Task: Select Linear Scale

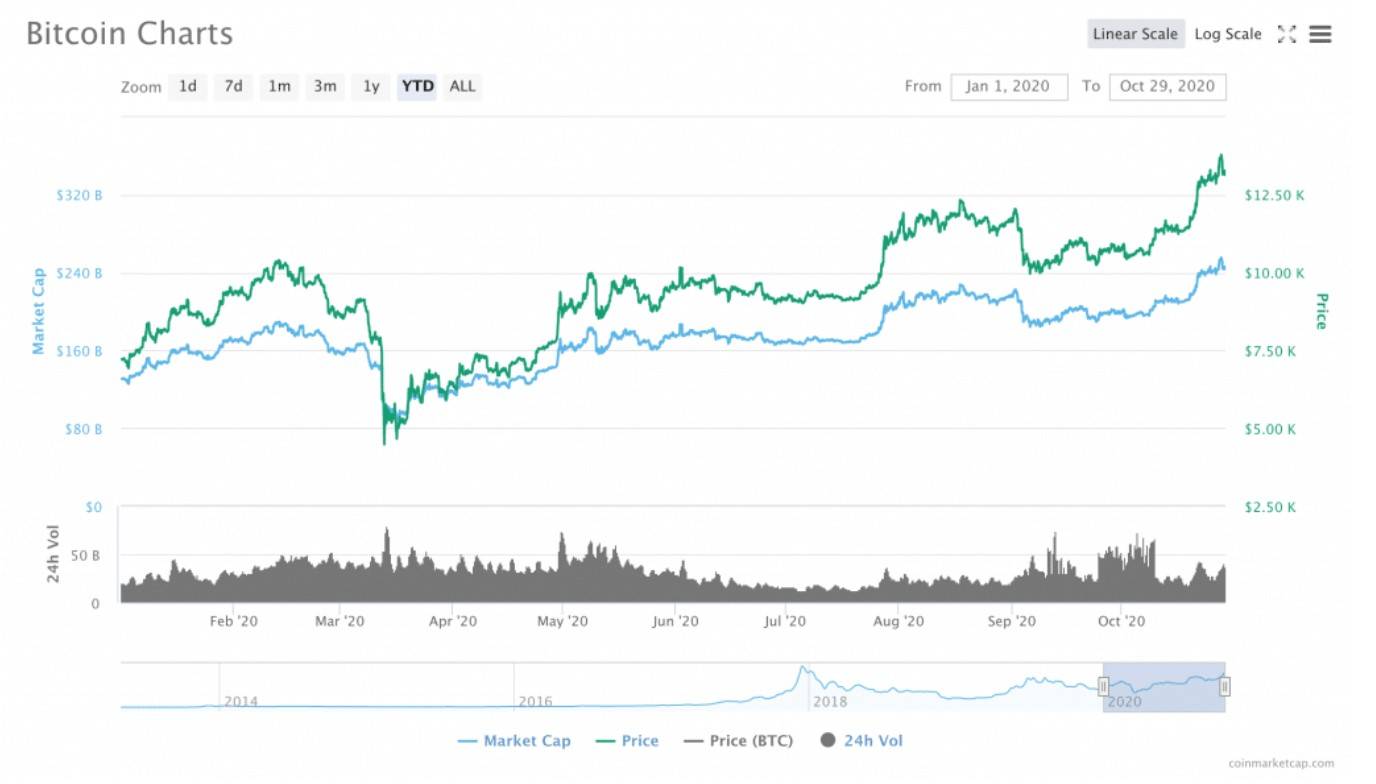Action: [x=1135, y=34]
